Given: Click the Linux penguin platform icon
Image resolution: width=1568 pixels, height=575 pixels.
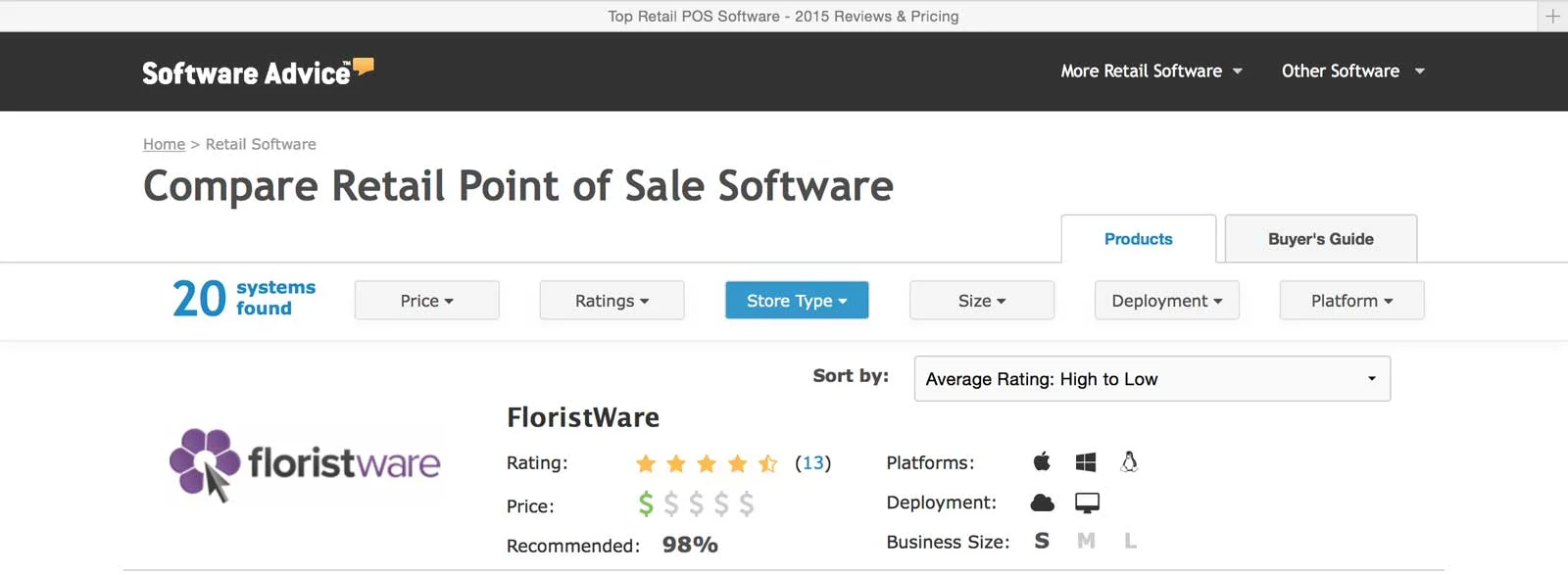Looking at the screenshot, I should point(1129,461).
